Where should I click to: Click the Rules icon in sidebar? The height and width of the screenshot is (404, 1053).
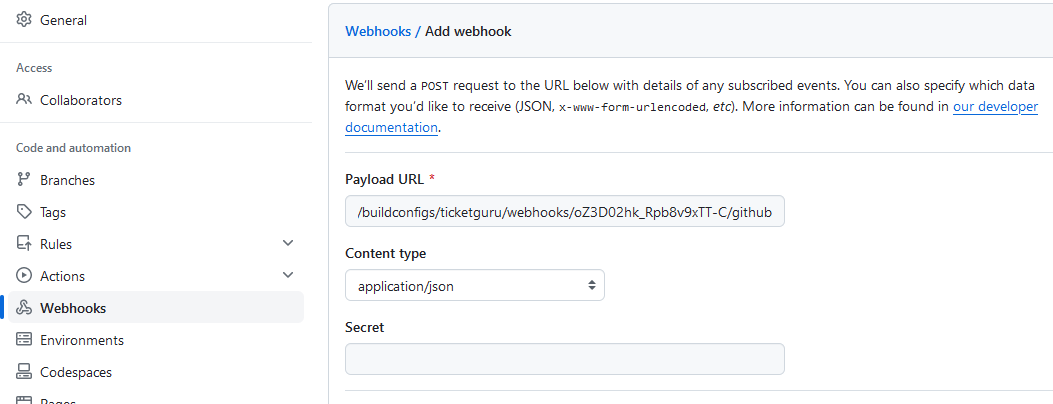[x=24, y=244]
